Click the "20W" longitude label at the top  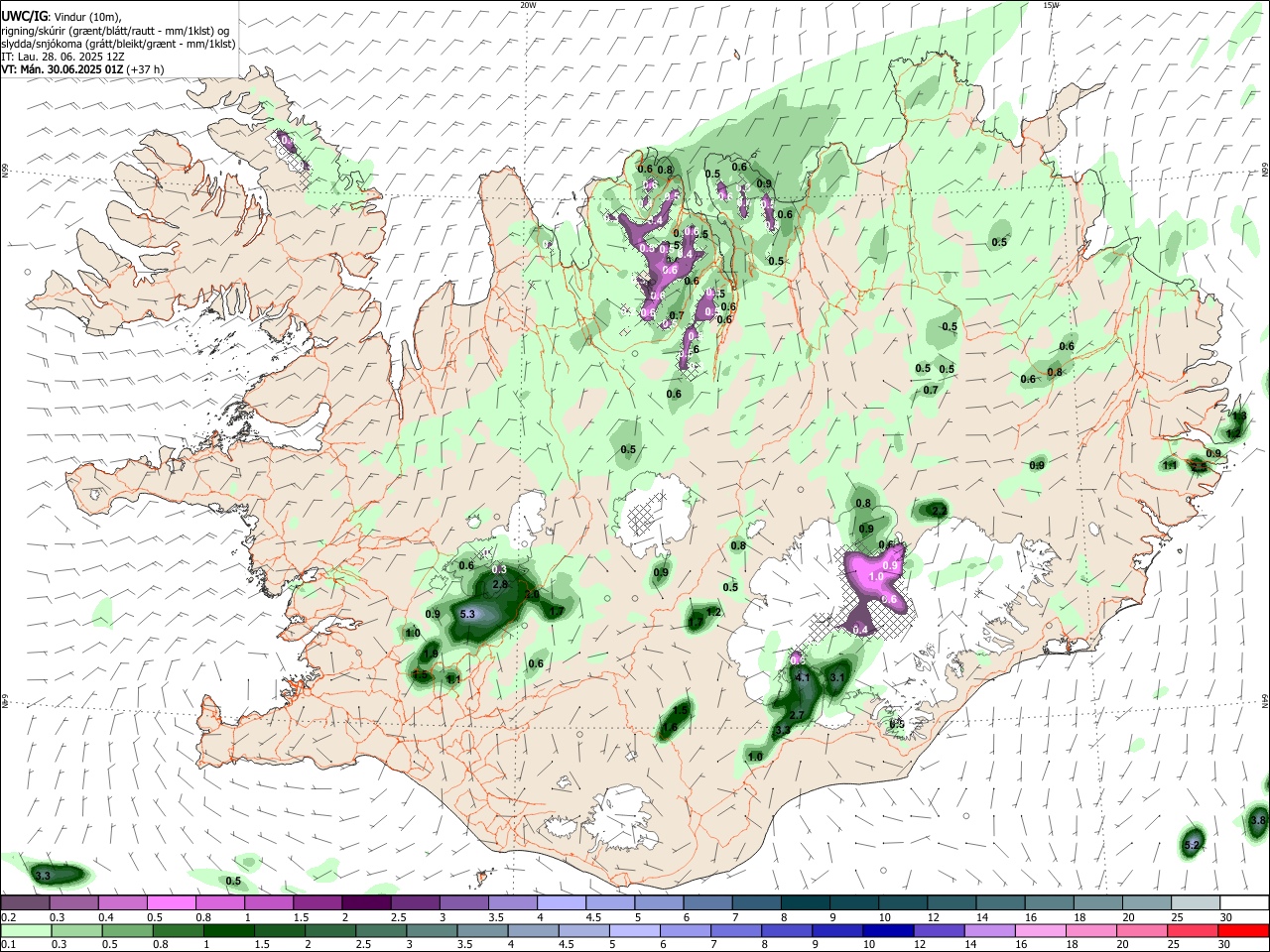[528, 5]
